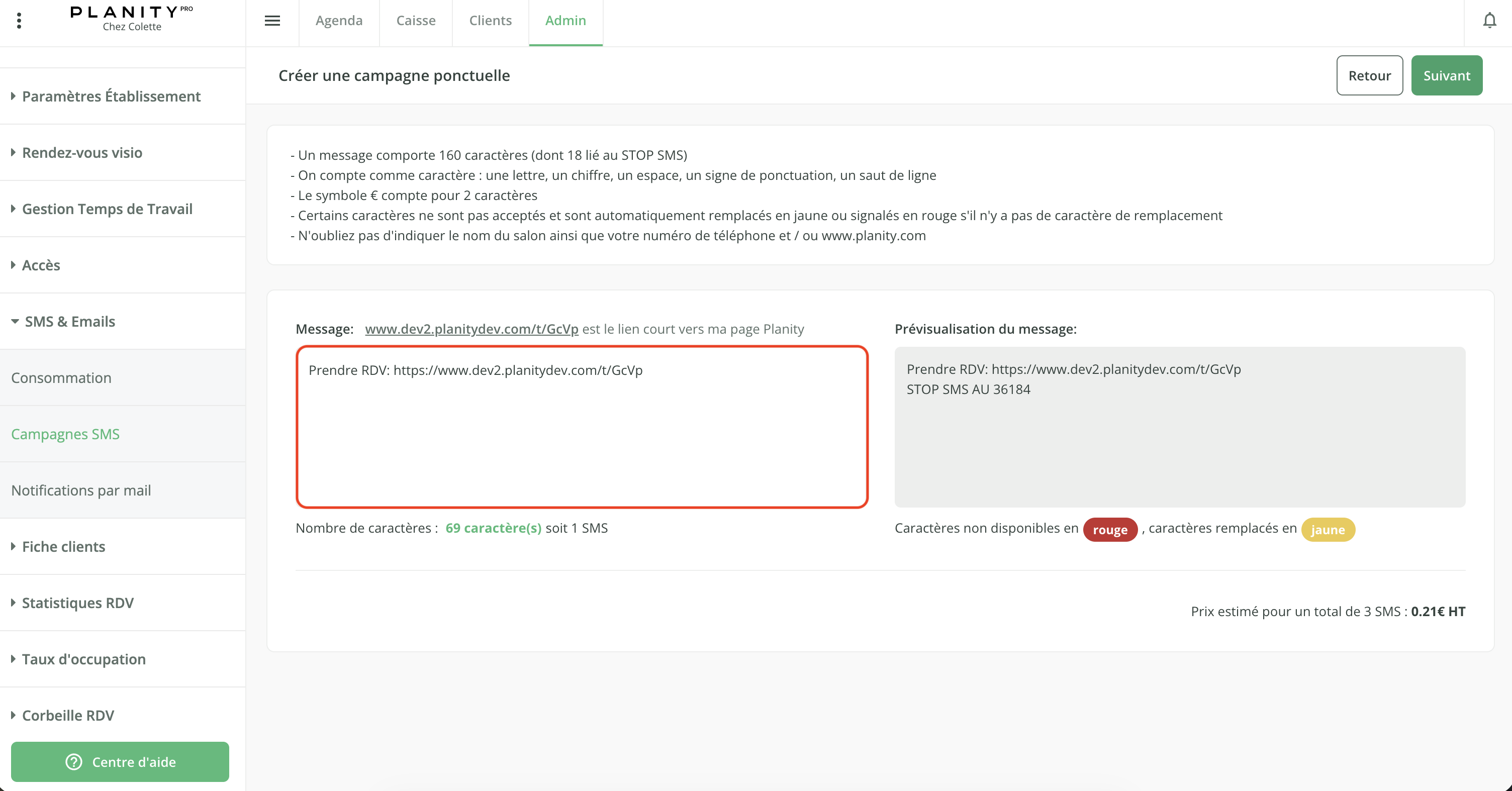Viewport: 1512px width, 791px height.
Task: Open the Centre d'aide help button
Action: pyautogui.click(x=120, y=762)
